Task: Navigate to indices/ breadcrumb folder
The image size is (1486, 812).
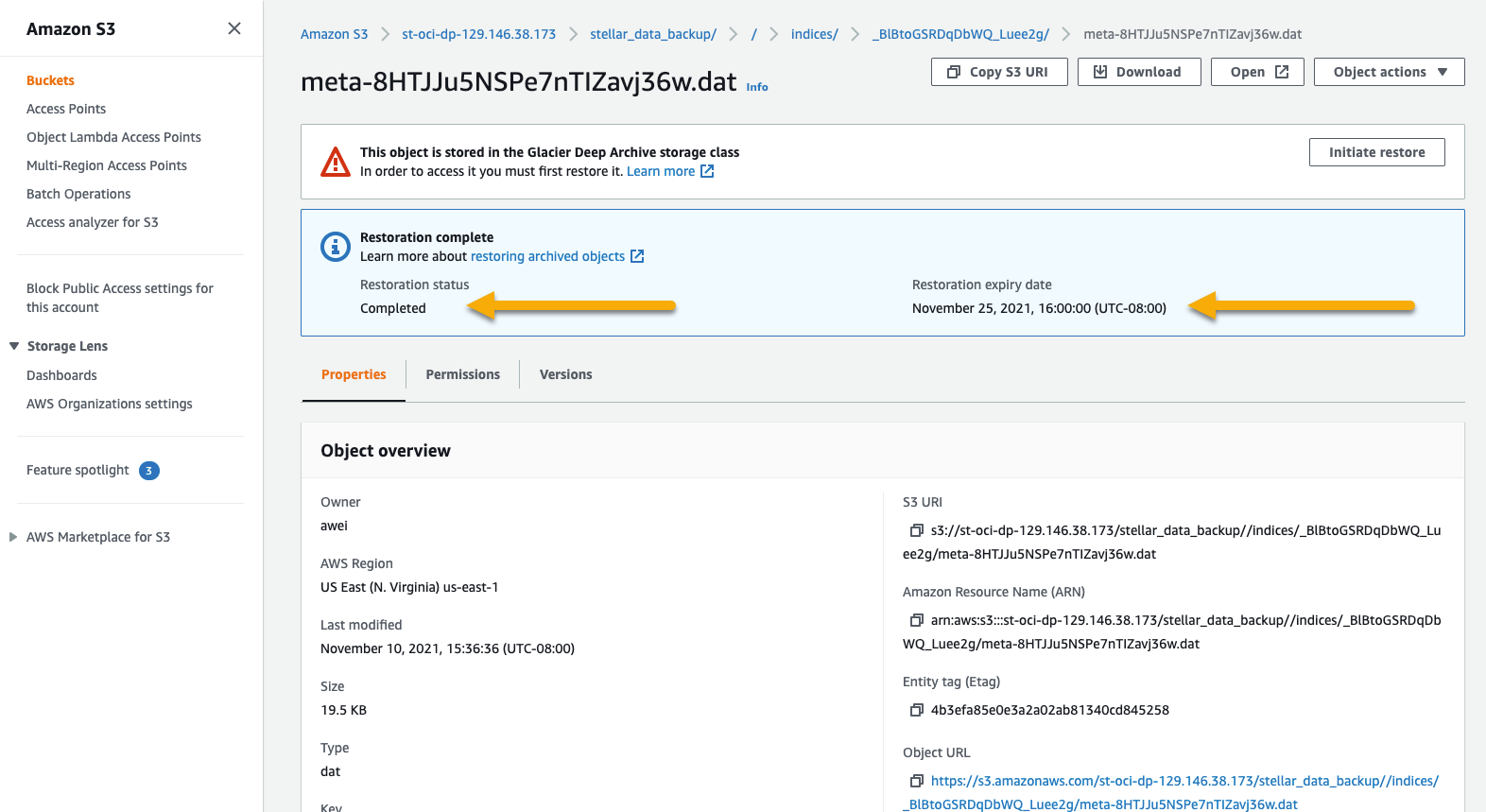Action: (814, 34)
